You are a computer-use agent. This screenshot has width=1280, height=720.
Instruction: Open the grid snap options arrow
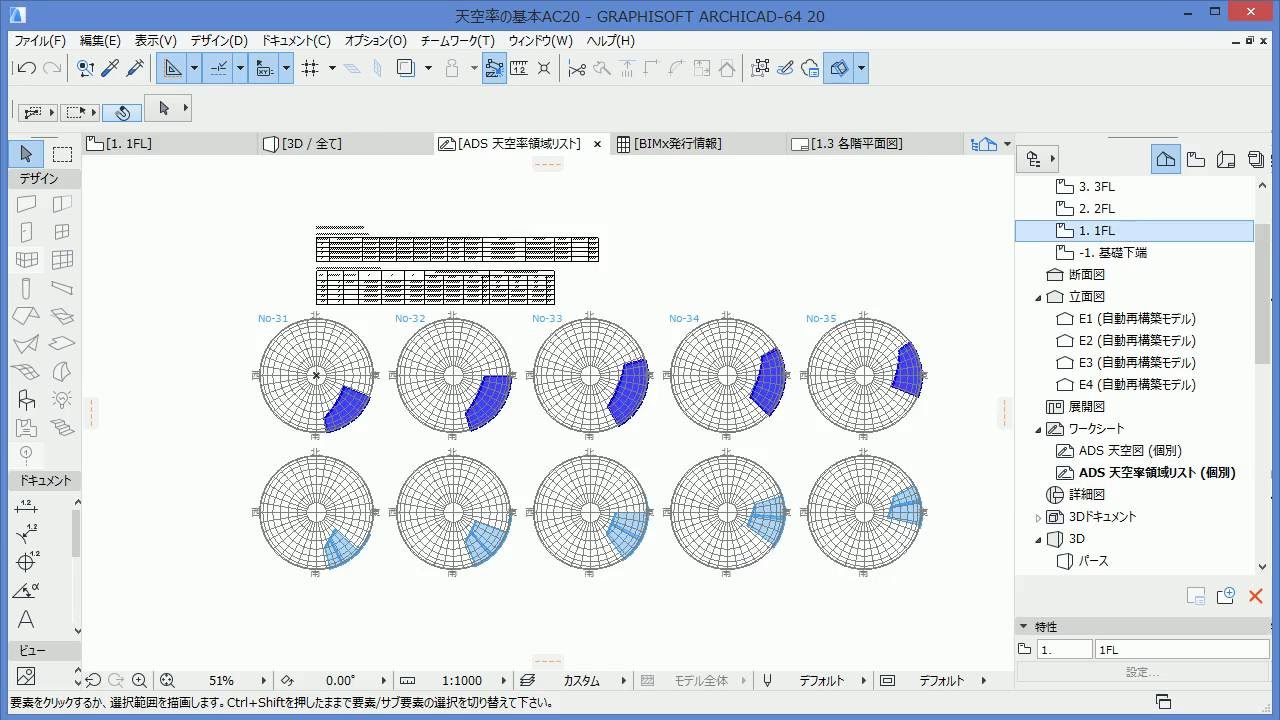pos(332,68)
